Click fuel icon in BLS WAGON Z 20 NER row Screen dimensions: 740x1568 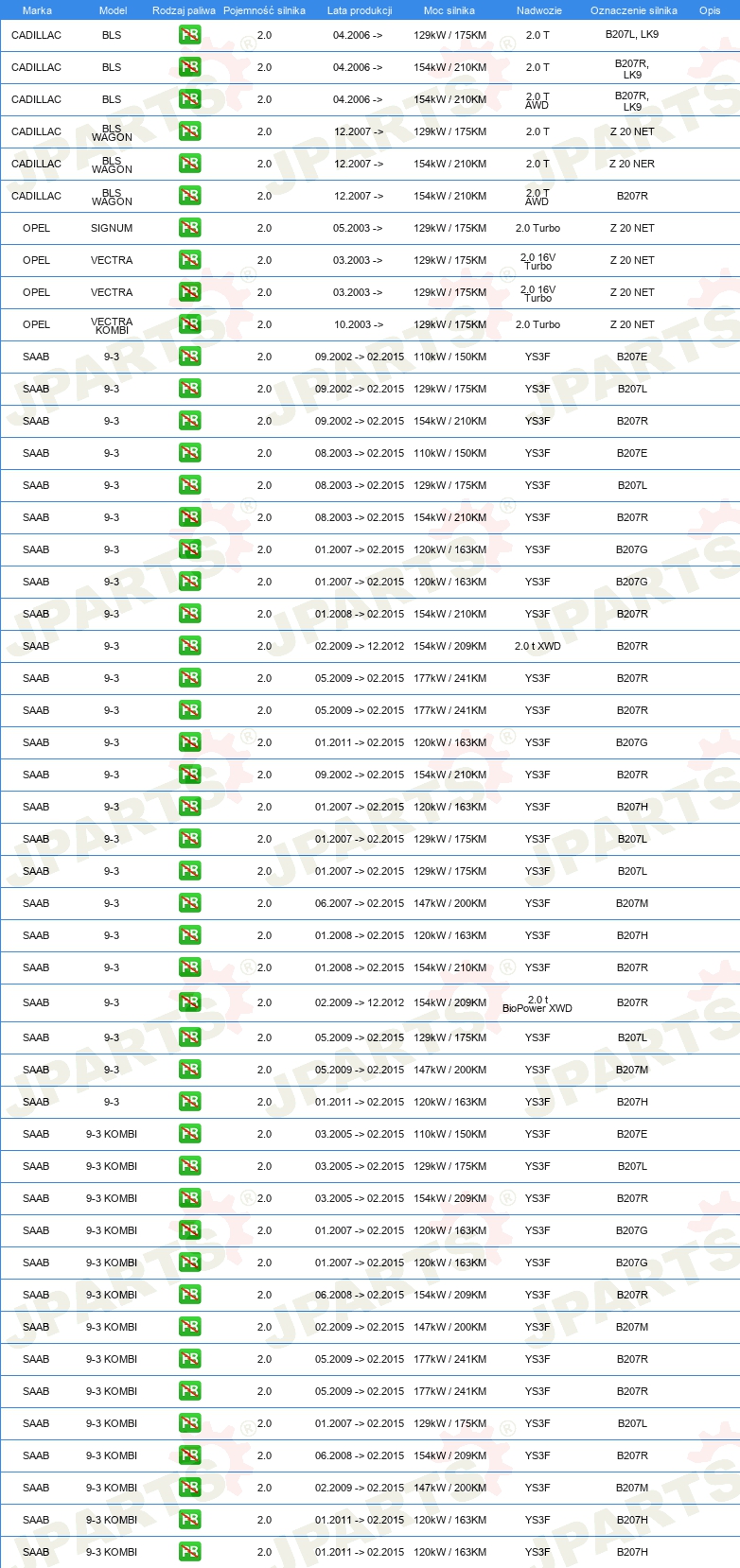point(189,164)
